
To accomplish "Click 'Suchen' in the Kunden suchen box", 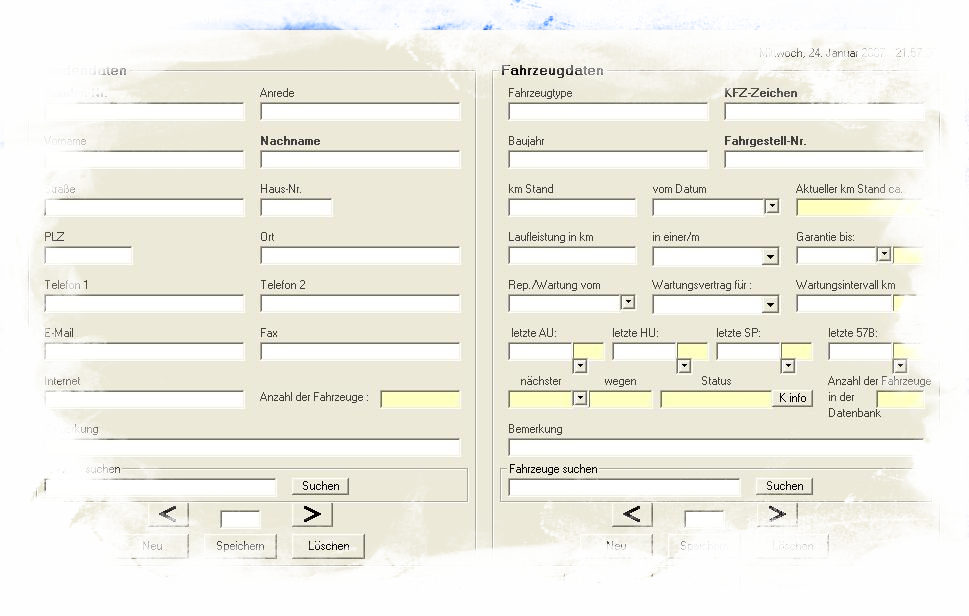I will 320,486.
